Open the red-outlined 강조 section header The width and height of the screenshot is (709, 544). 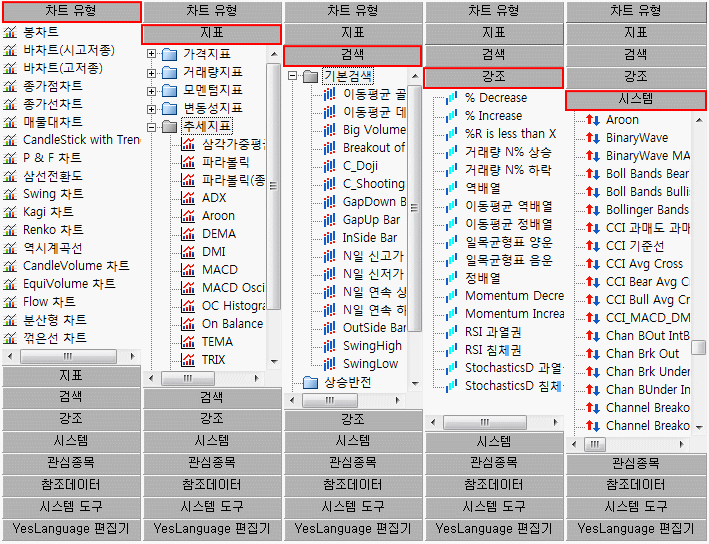pyautogui.click(x=494, y=77)
